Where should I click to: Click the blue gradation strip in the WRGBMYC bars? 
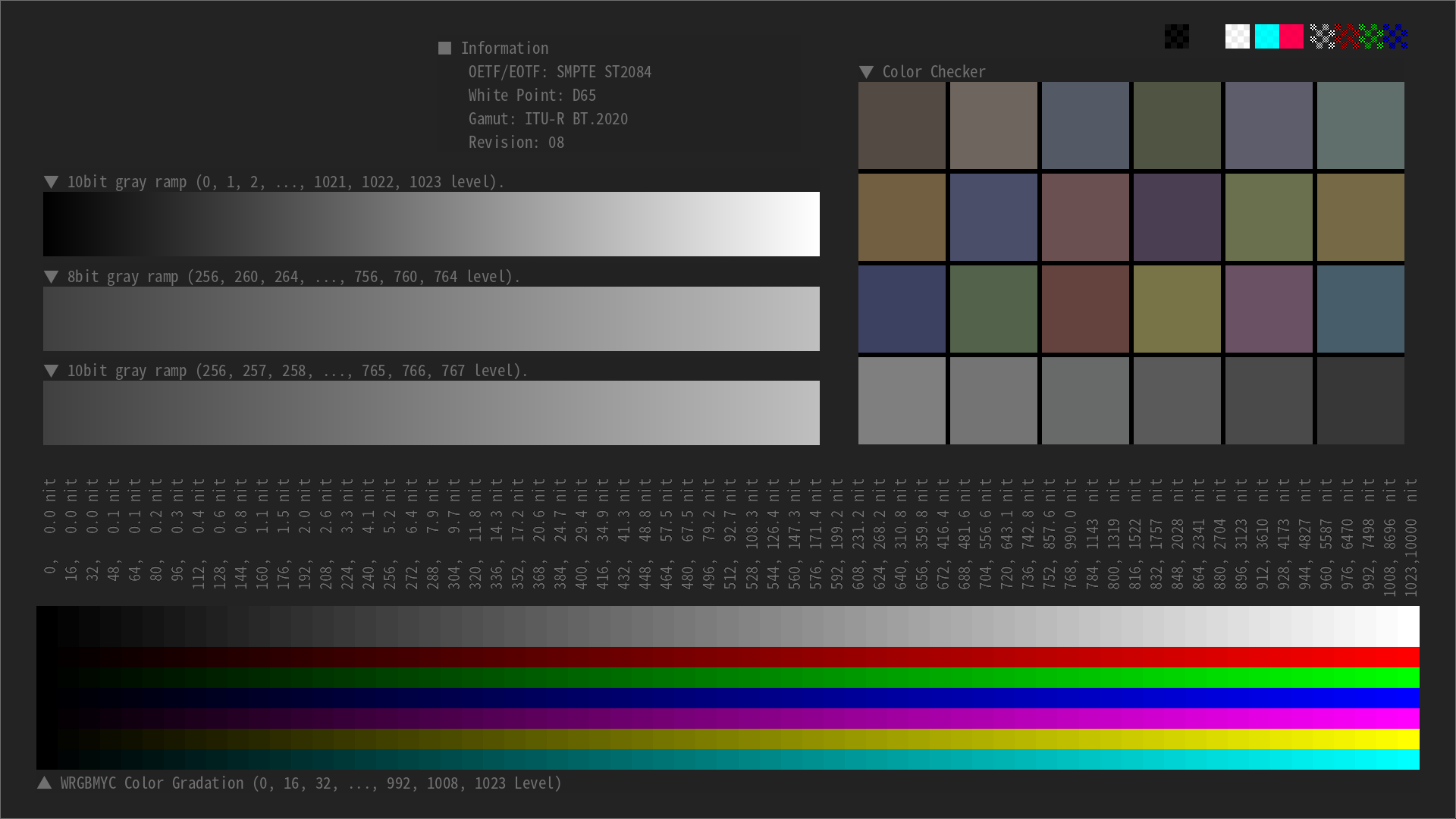[x=728, y=698]
